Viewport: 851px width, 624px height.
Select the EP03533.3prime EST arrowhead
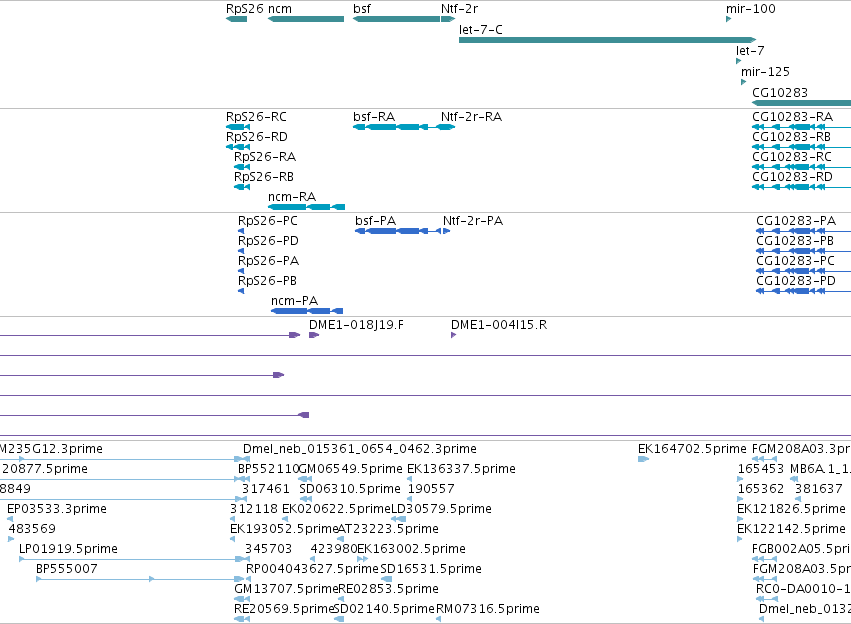(10, 519)
